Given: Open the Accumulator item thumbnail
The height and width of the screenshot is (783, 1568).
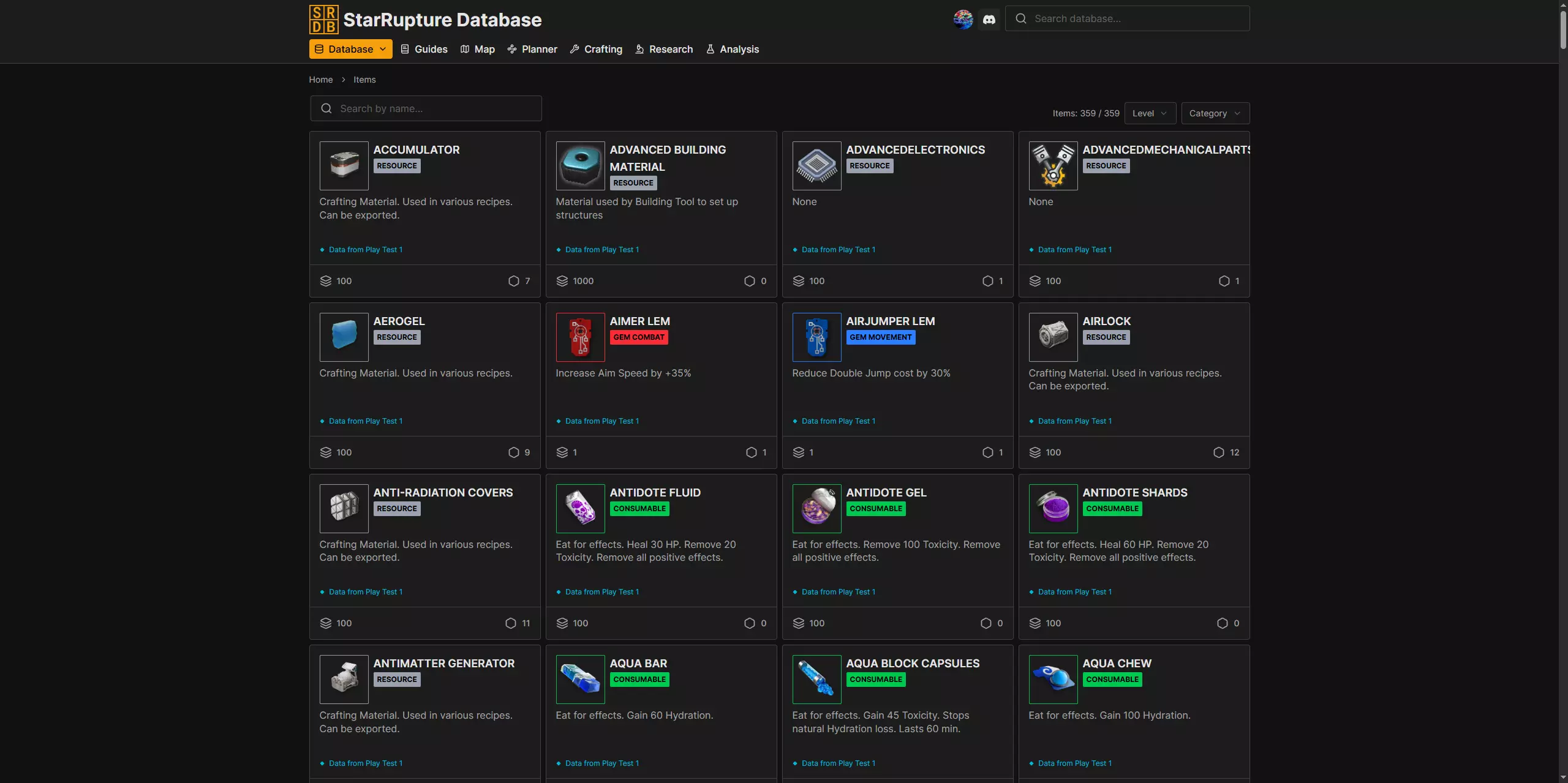Looking at the screenshot, I should 344,166.
